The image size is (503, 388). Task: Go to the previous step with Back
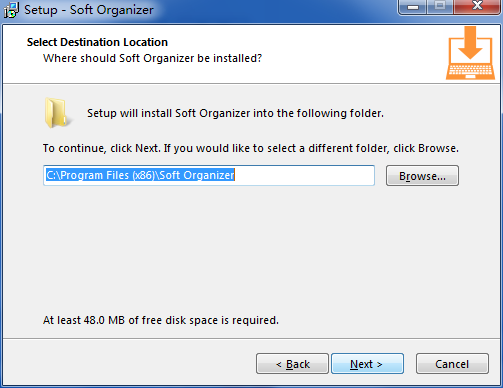(292, 364)
